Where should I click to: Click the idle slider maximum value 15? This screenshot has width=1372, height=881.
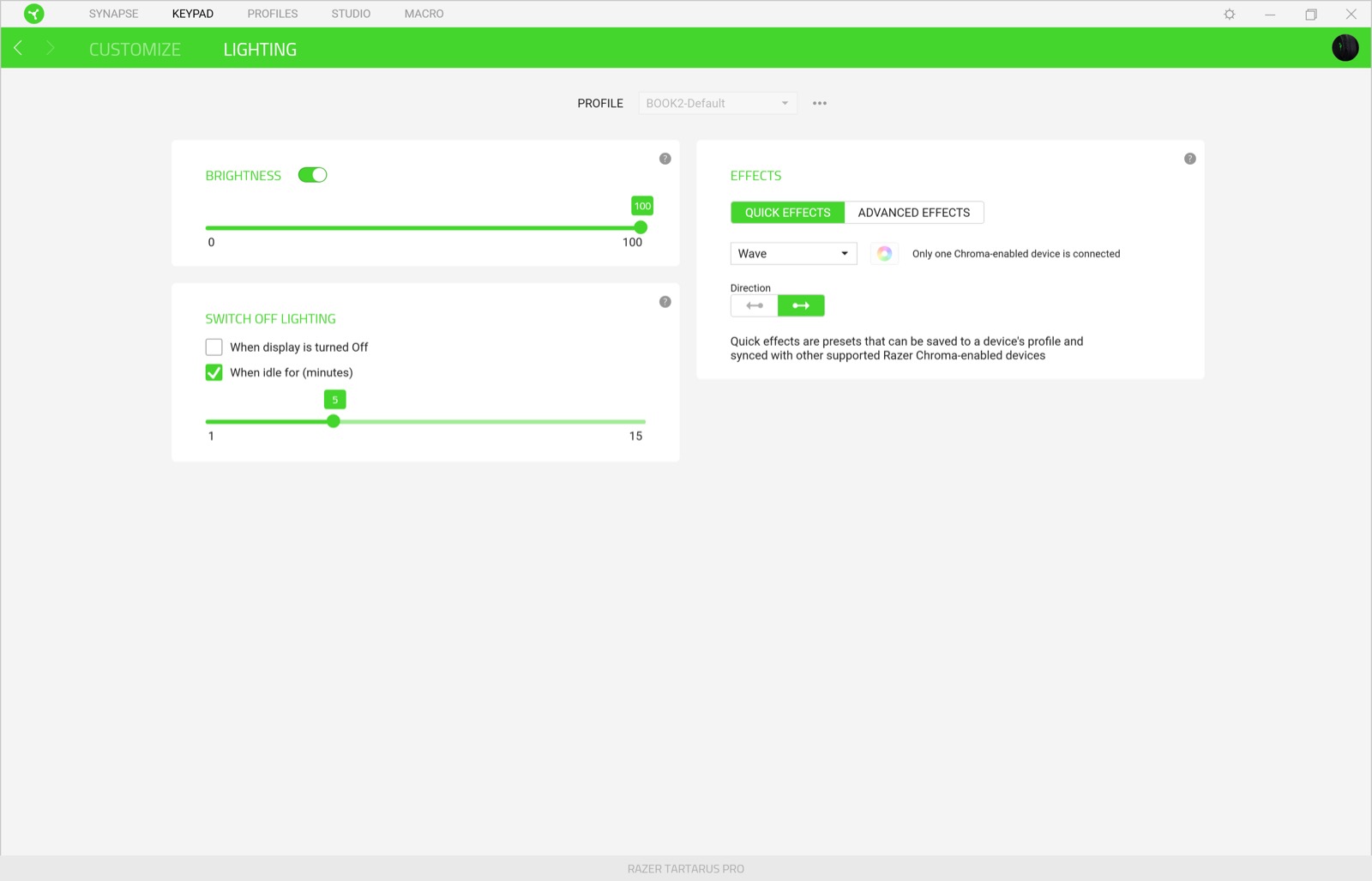635,436
